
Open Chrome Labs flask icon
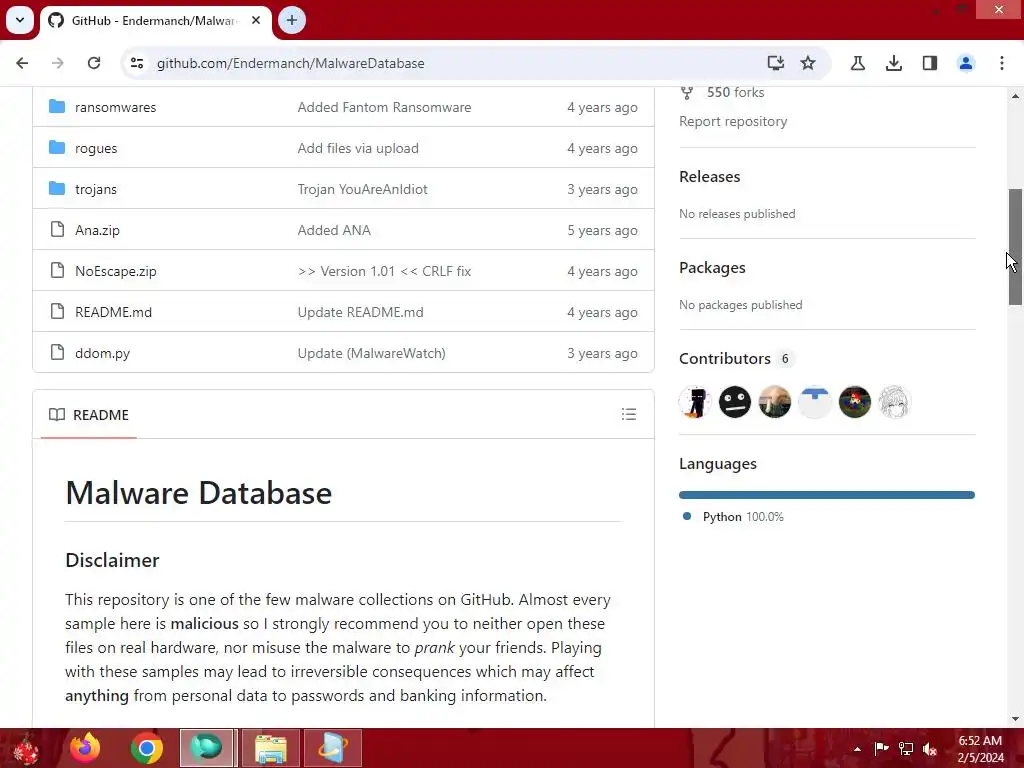click(857, 63)
